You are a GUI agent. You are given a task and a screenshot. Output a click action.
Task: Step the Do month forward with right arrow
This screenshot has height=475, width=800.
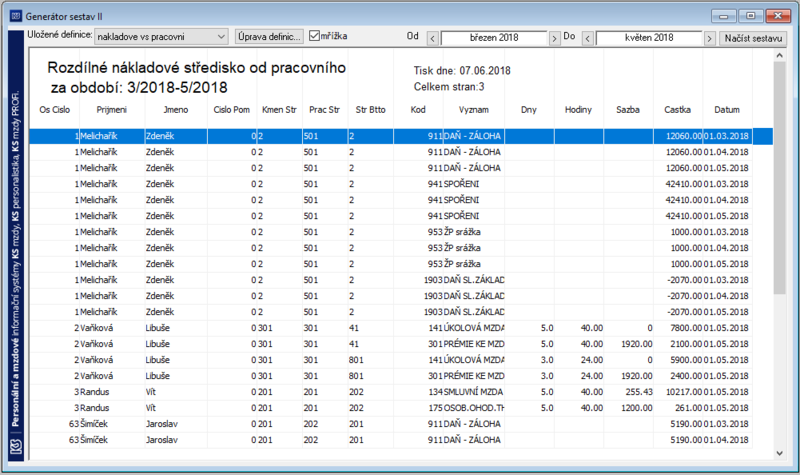(x=709, y=38)
